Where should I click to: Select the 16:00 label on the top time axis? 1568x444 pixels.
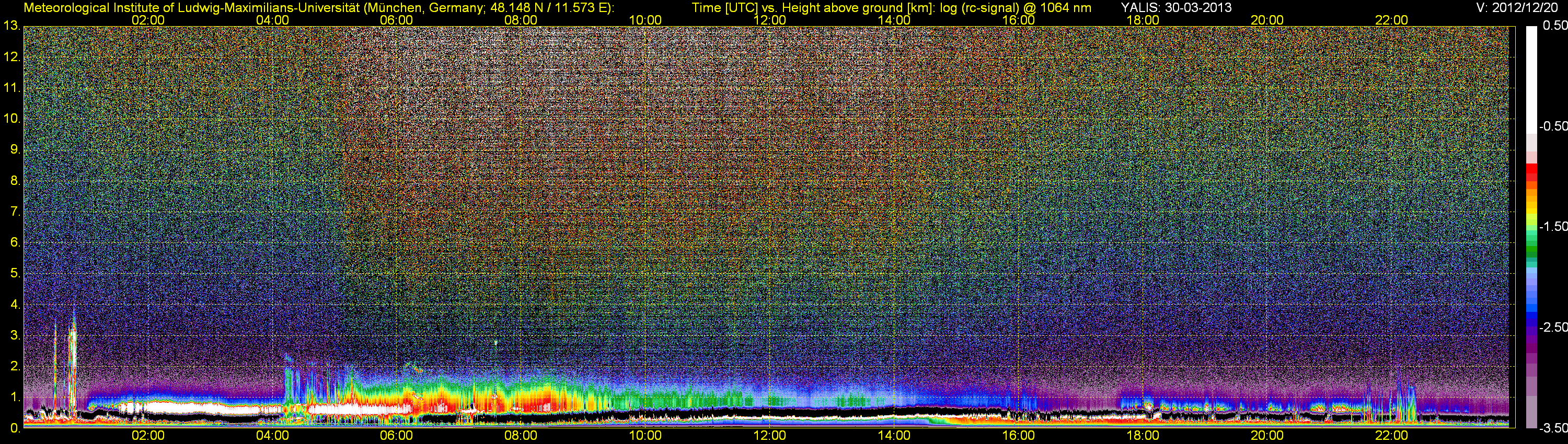tap(1018, 20)
